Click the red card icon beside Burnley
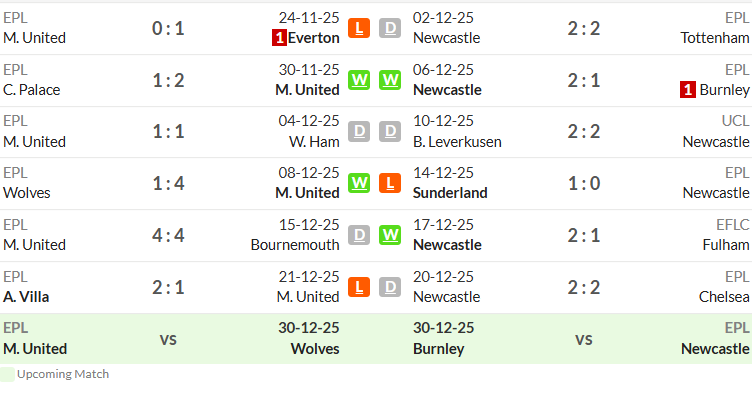Viewport: 752px width, 393px height. click(x=688, y=90)
